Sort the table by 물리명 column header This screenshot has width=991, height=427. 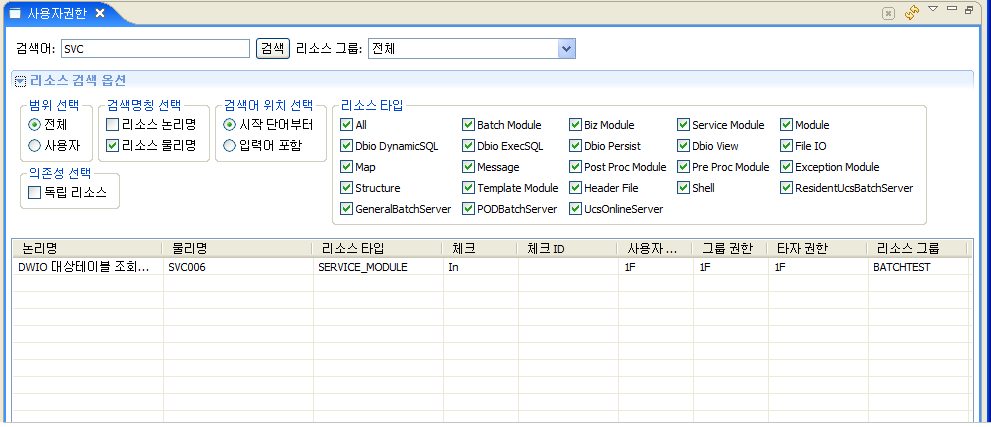(188, 248)
